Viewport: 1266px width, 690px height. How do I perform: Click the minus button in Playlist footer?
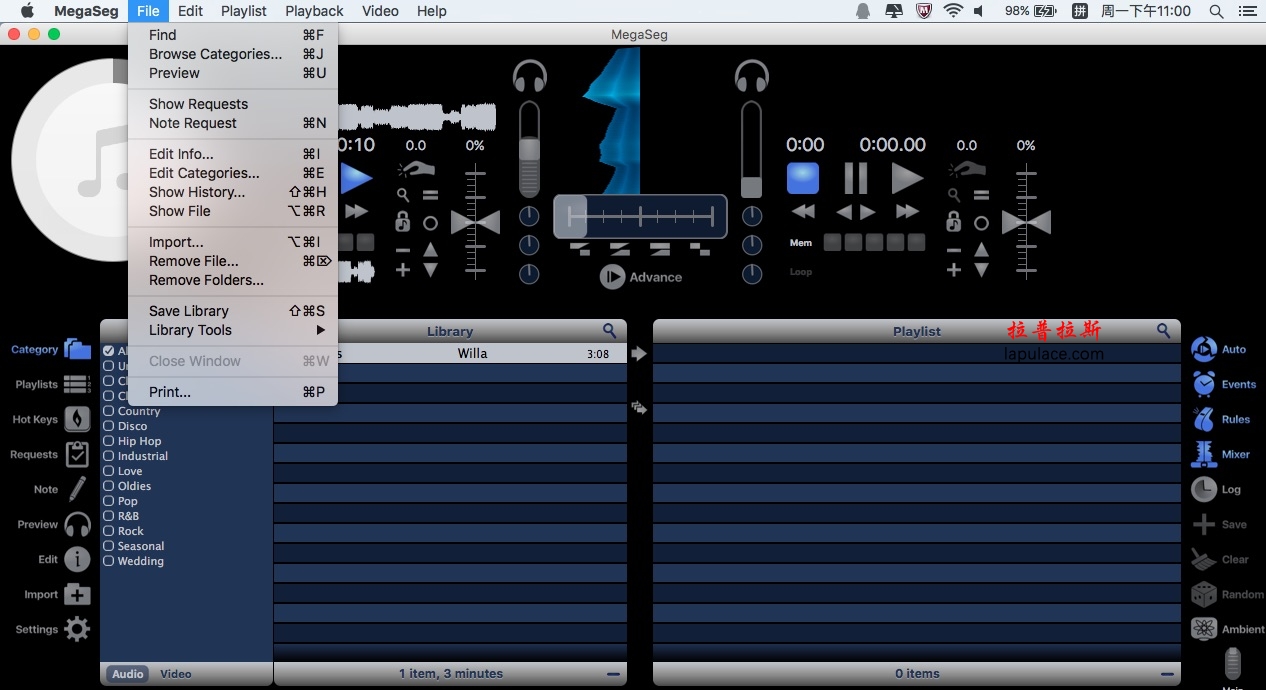pyautogui.click(x=1166, y=674)
